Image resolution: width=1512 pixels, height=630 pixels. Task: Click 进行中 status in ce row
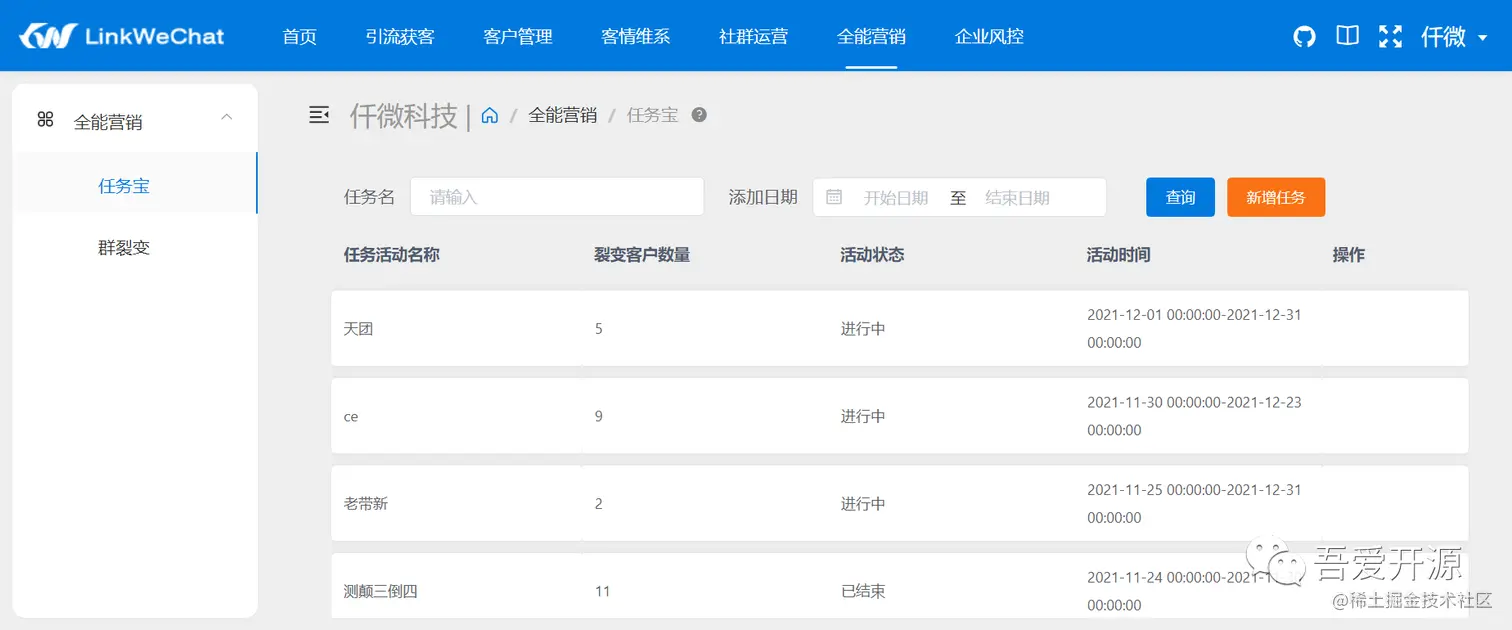tap(863, 416)
